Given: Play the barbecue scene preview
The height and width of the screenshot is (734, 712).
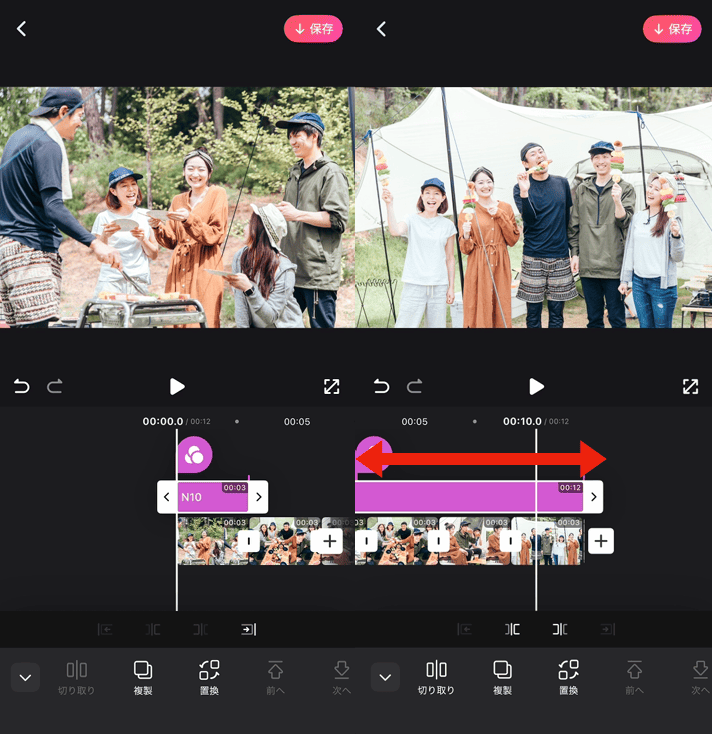Looking at the screenshot, I should (x=177, y=387).
